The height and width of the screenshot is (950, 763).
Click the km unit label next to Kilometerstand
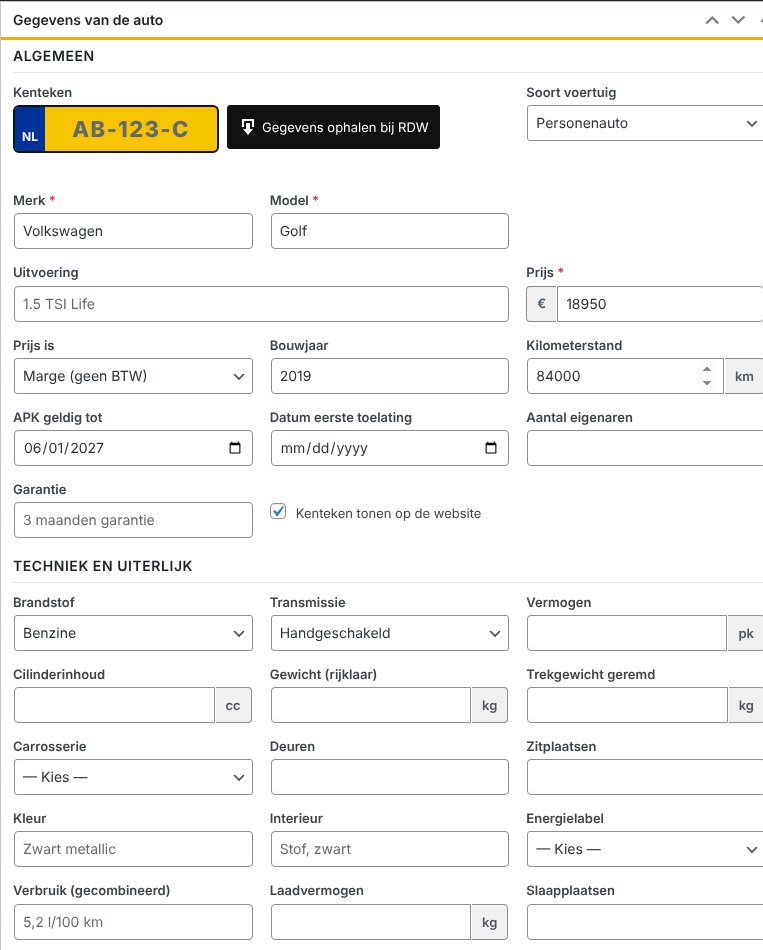coord(744,376)
